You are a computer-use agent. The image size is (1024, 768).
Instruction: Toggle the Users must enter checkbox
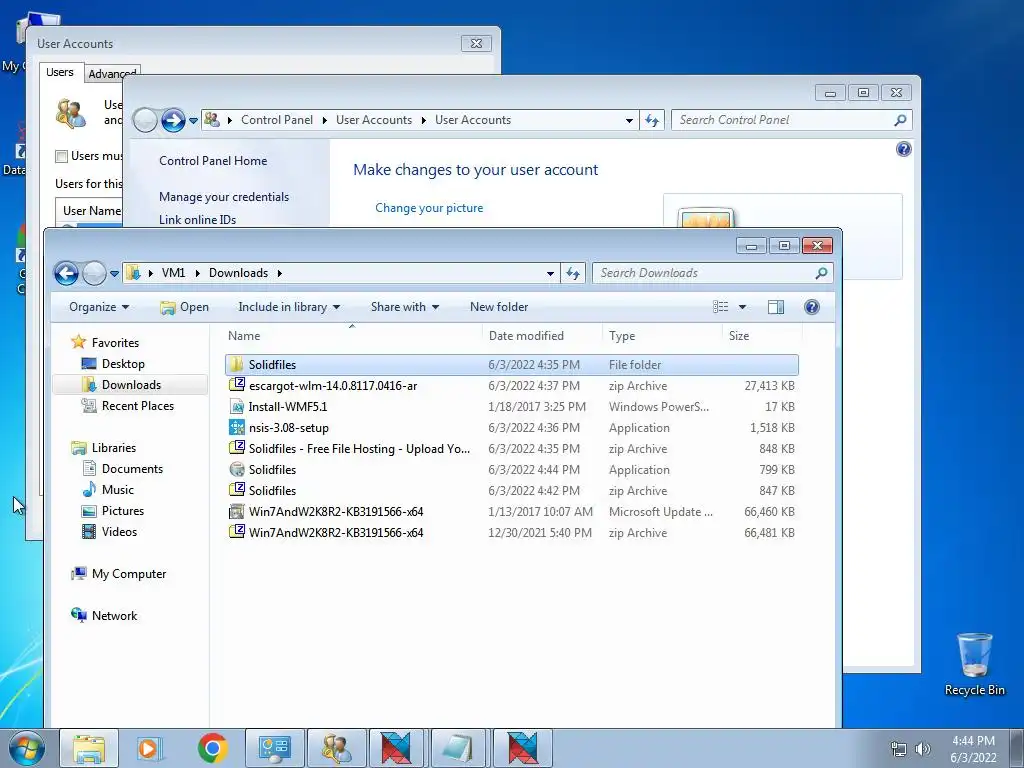coord(61,156)
